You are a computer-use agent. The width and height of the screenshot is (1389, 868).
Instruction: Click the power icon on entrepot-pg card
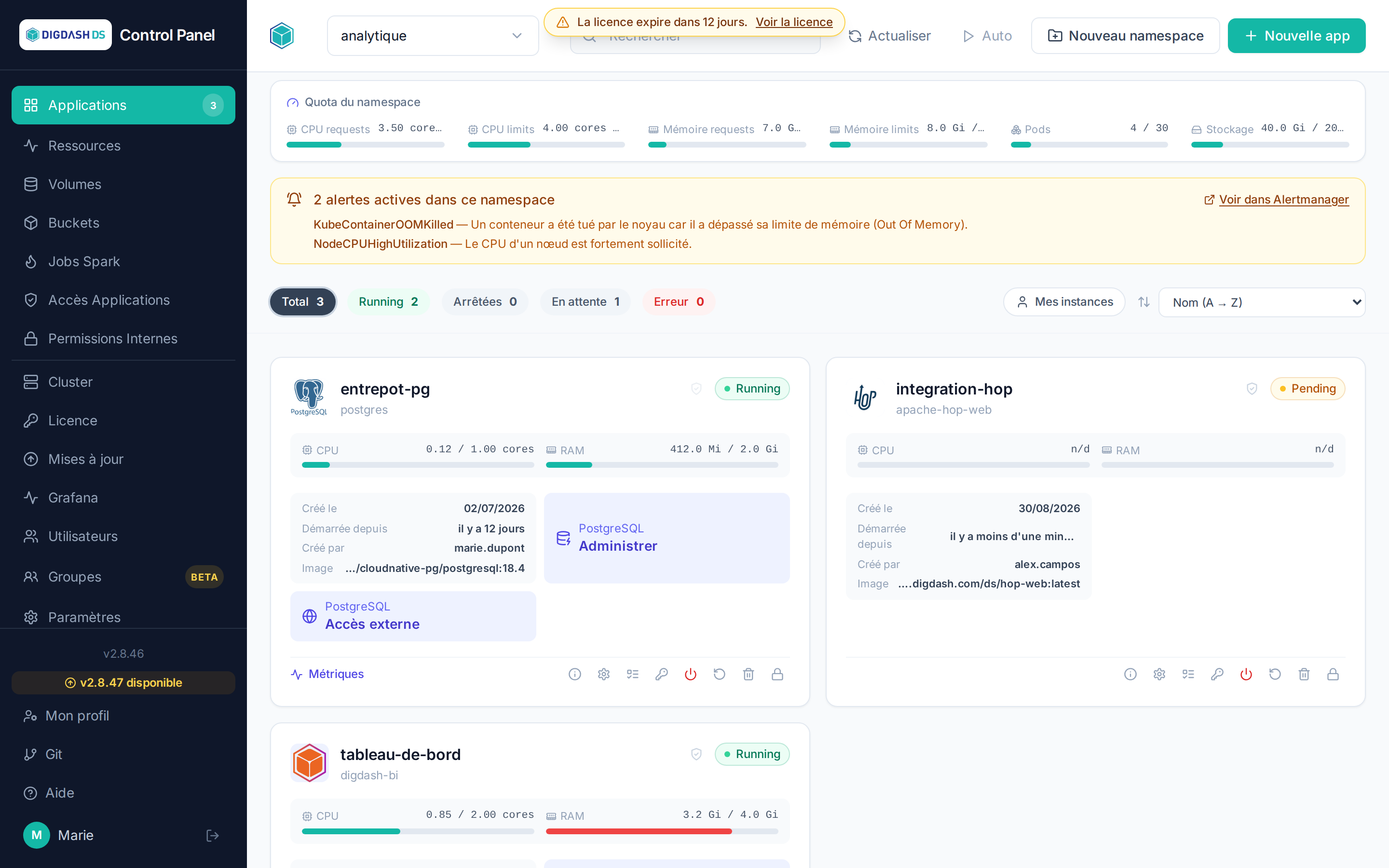pos(691,674)
